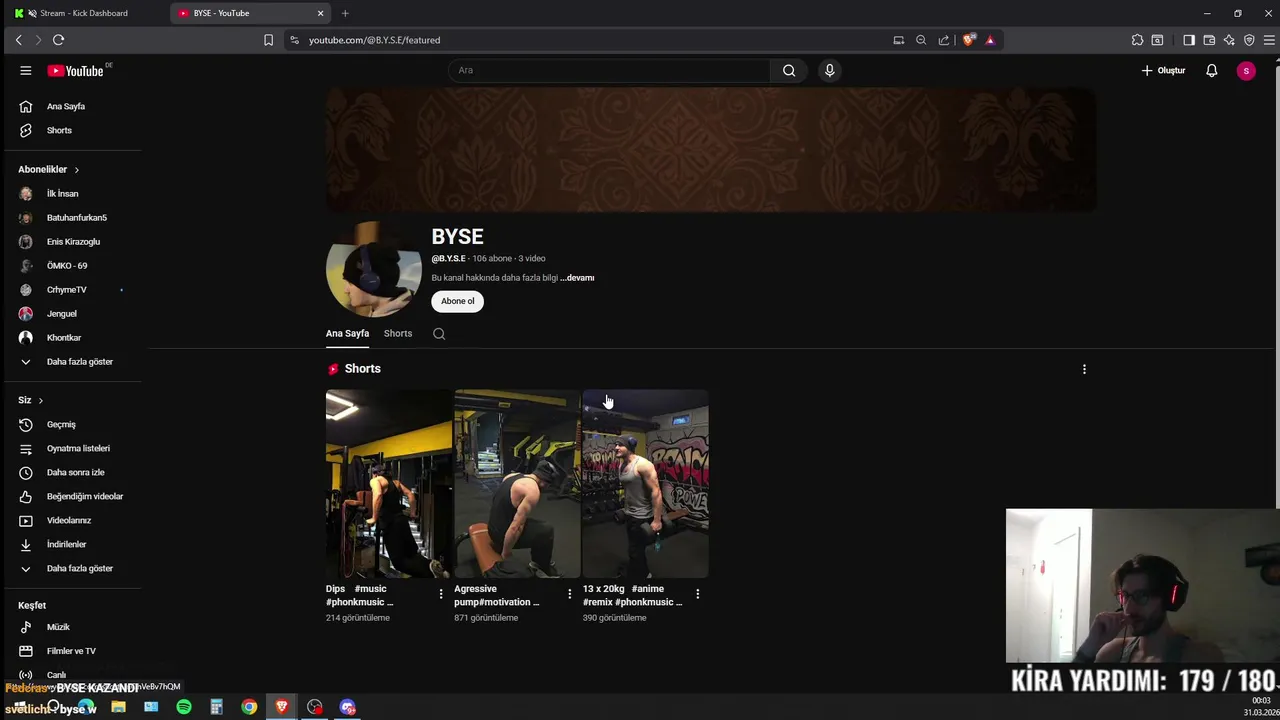This screenshot has width=1280, height=720.
Task: Switch to the Stream - Kick Dashboard tab
Action: 85,13
